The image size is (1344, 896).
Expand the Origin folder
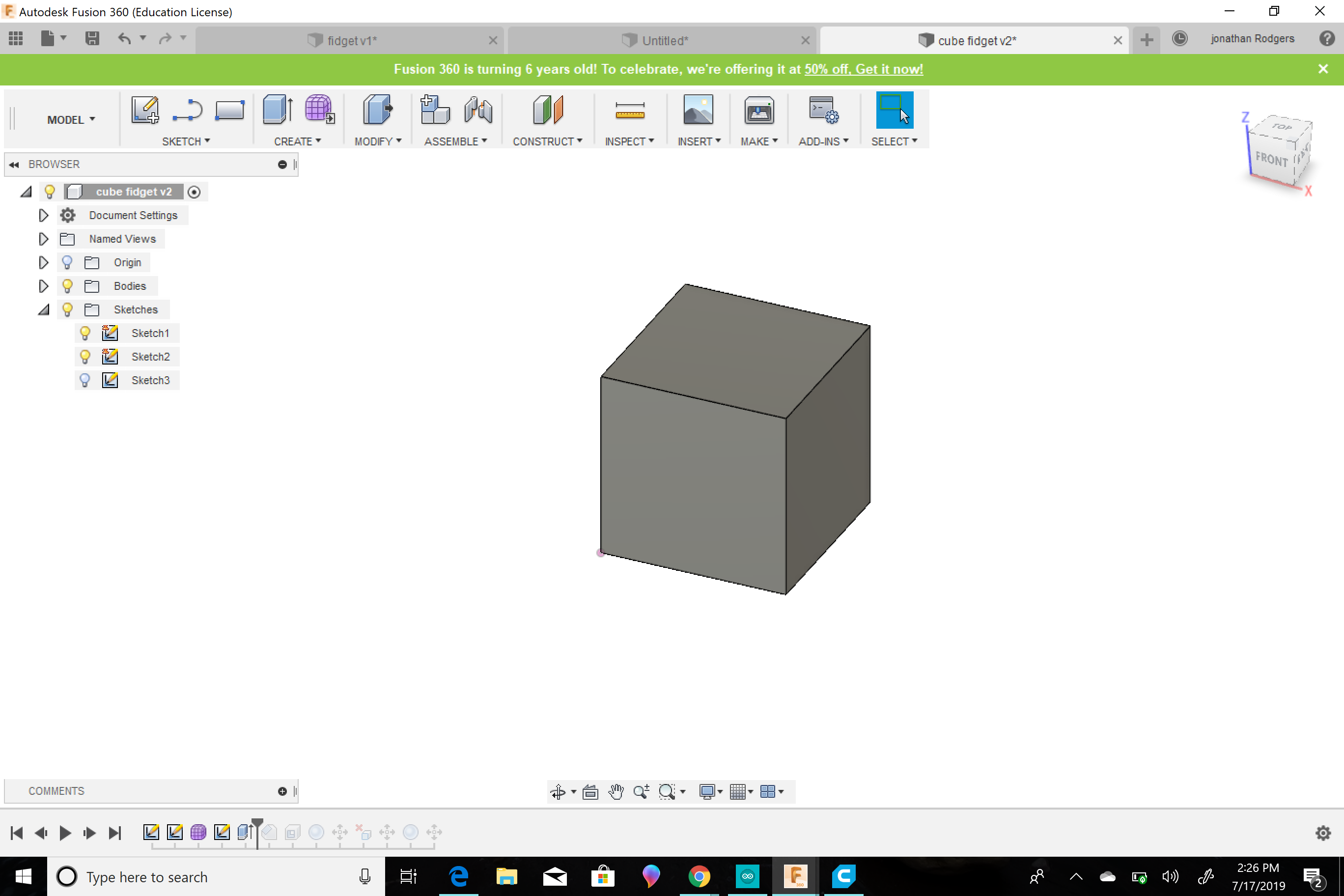pos(43,262)
